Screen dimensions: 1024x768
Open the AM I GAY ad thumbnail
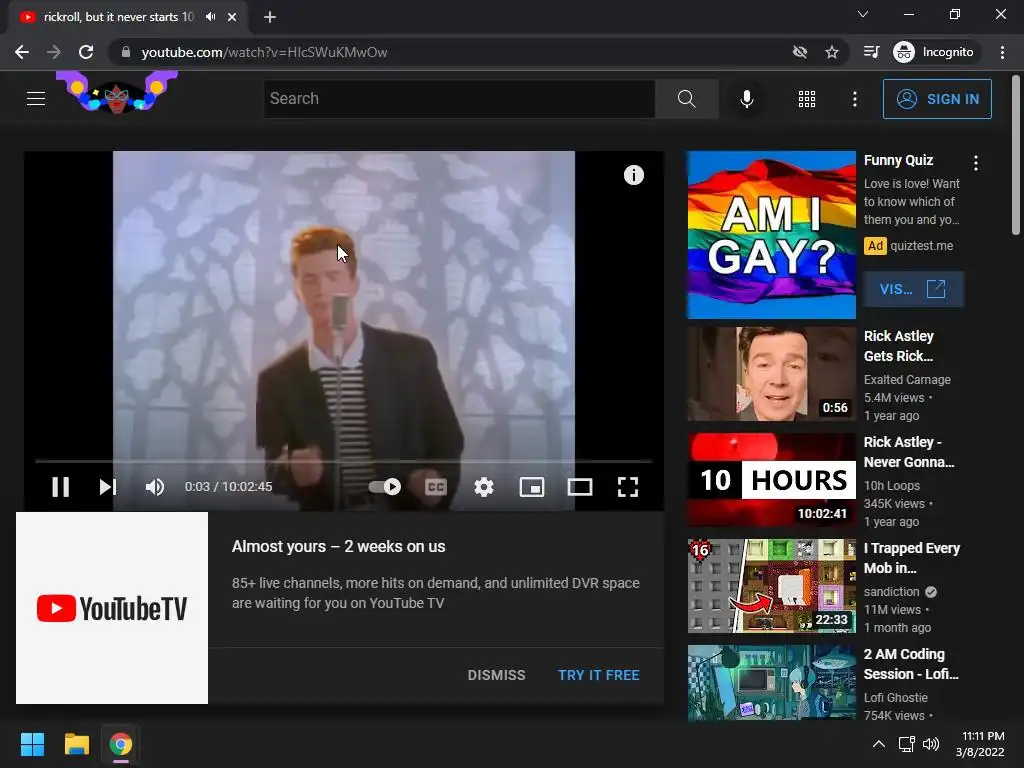tap(771, 235)
